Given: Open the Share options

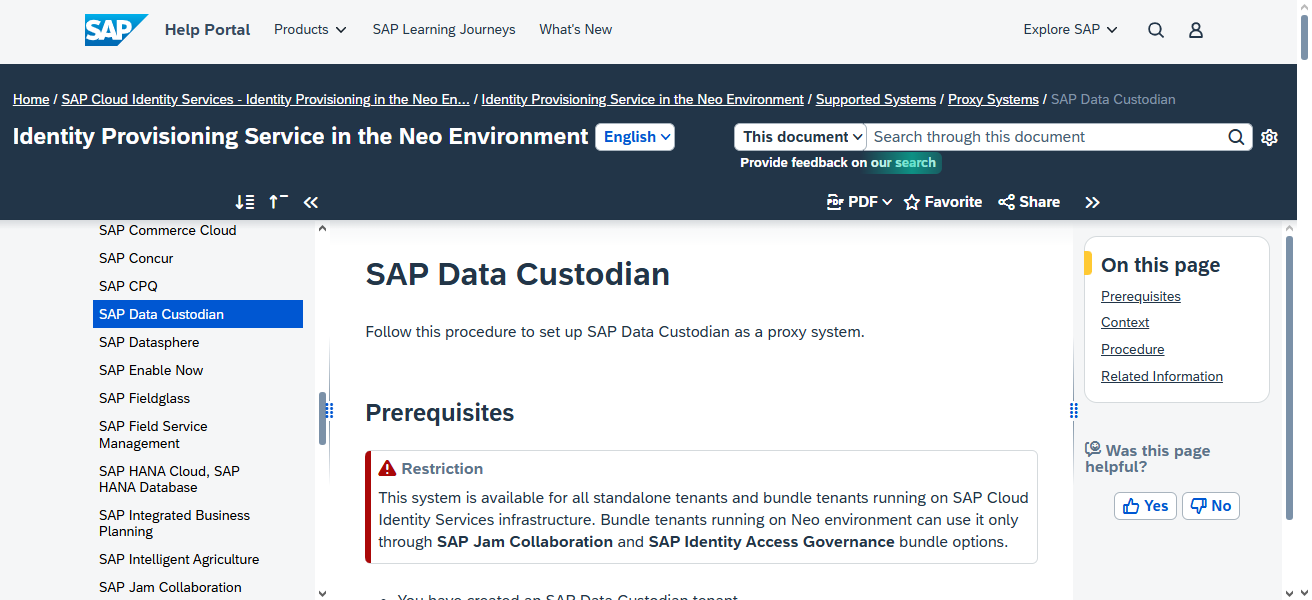Looking at the screenshot, I should (x=1028, y=201).
